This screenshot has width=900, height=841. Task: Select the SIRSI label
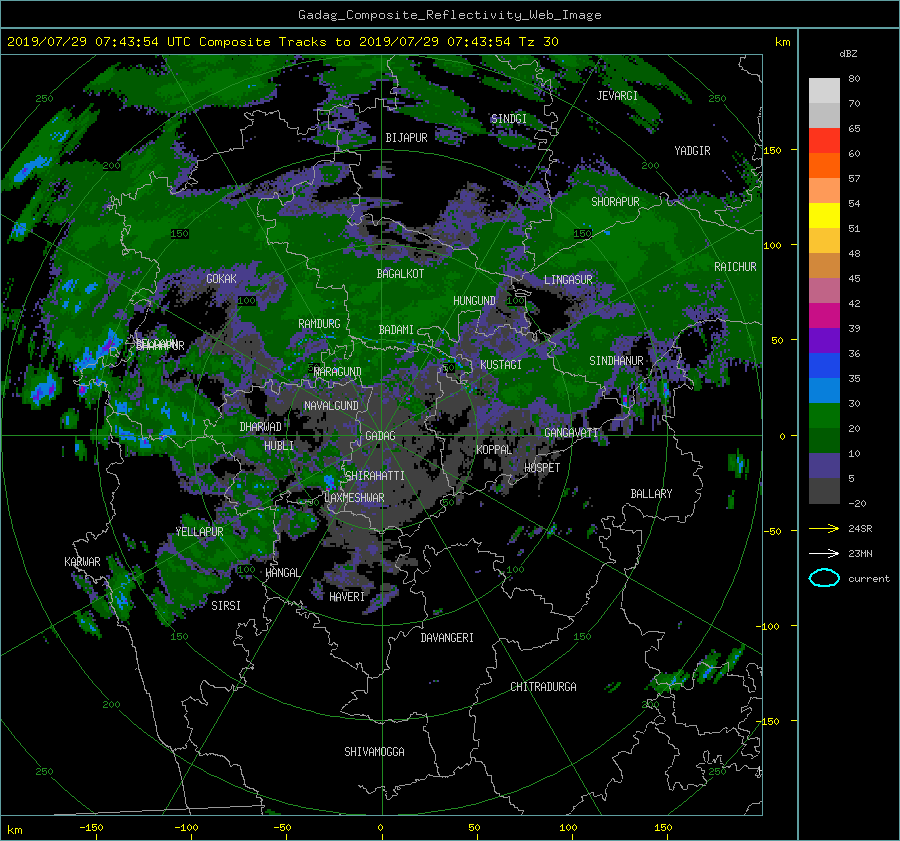226,606
